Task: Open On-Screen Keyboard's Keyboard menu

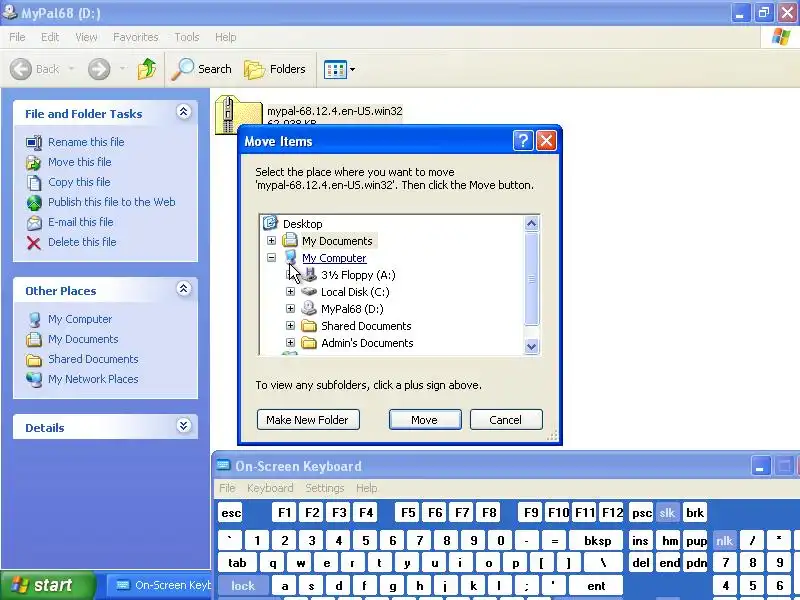Action: [270, 488]
